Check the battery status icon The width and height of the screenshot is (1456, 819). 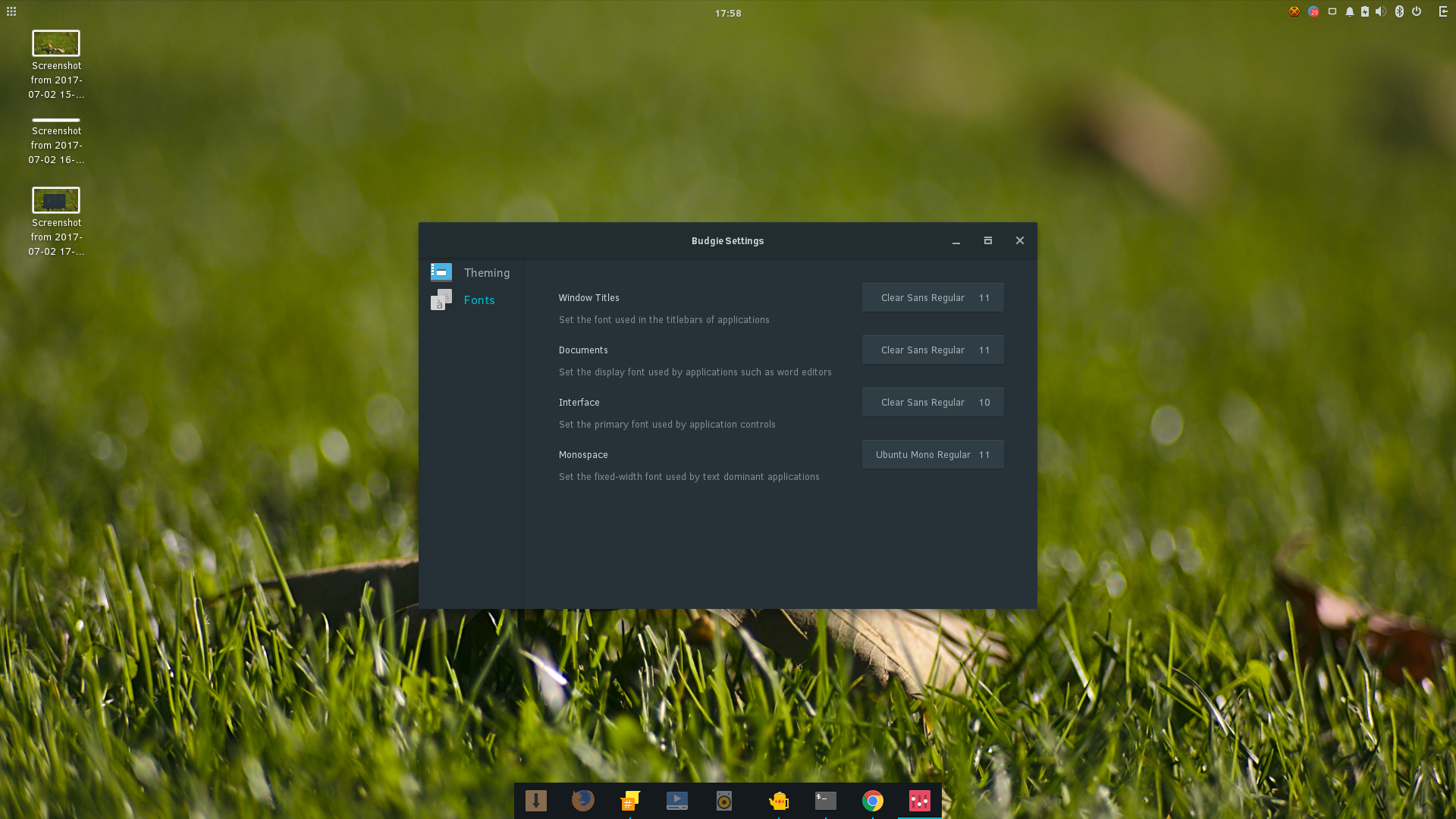coord(1365,11)
